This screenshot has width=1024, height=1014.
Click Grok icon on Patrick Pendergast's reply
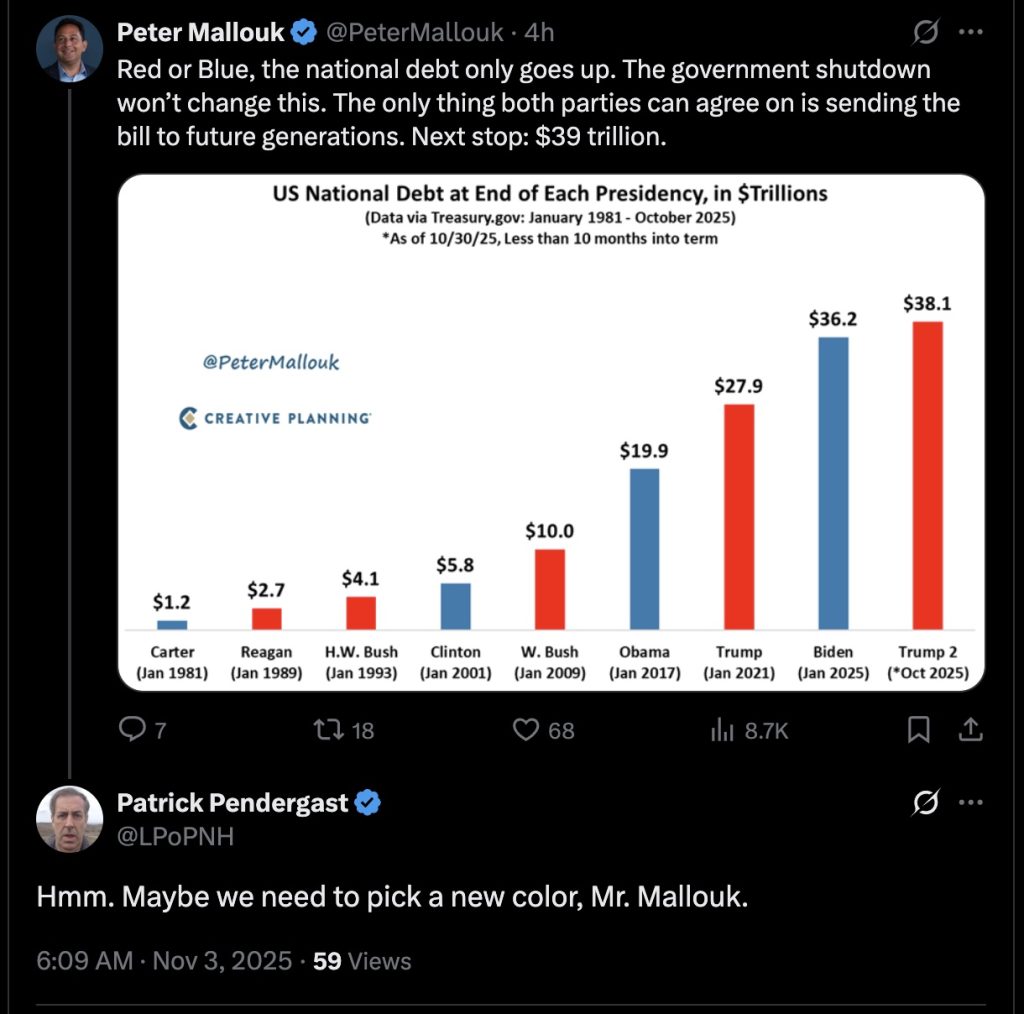pyautogui.click(x=926, y=802)
